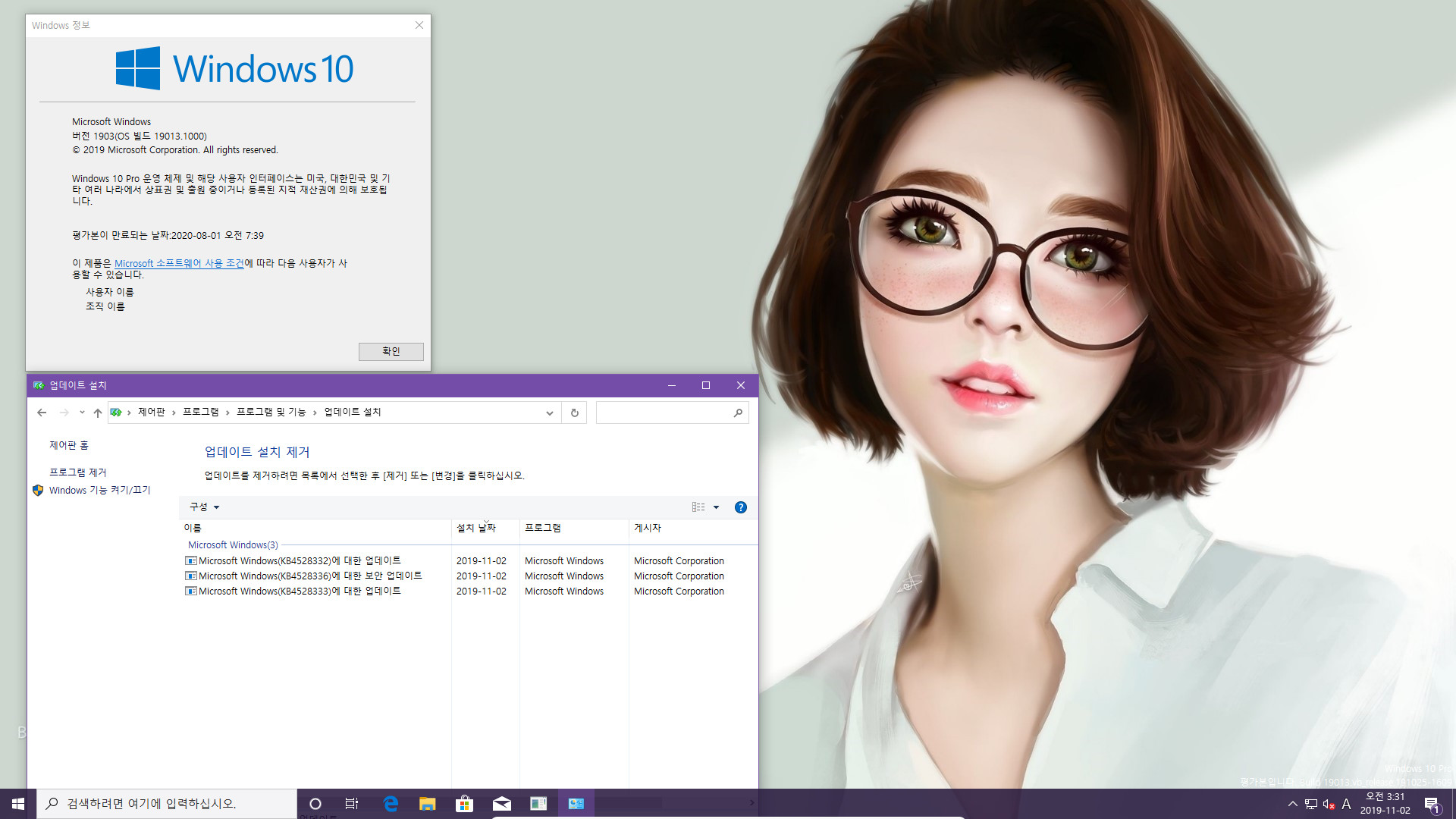
Task: Click the 확인 button in Windows 정보 dialog
Action: pyautogui.click(x=391, y=351)
